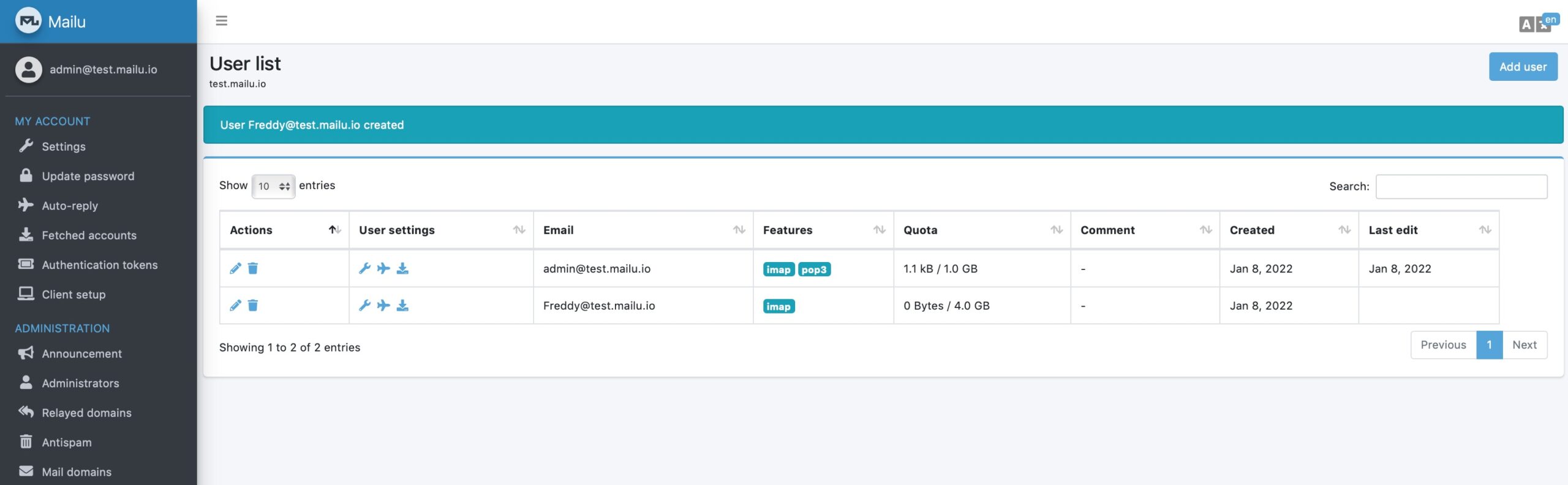Focus the Search input field
Viewport: 1568px width, 485px height.
[x=1461, y=187]
